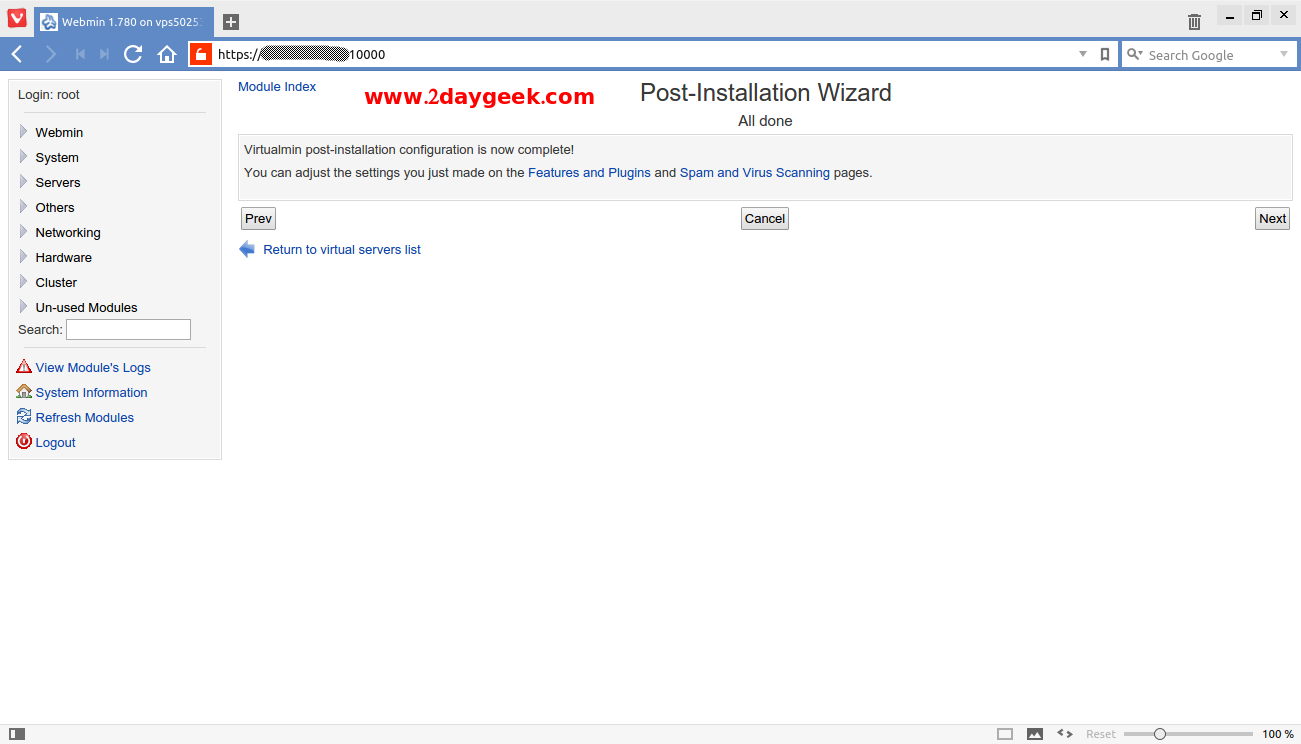Click the Next button
Screen dimensions: 1301x744
pyautogui.click(x=1272, y=219)
